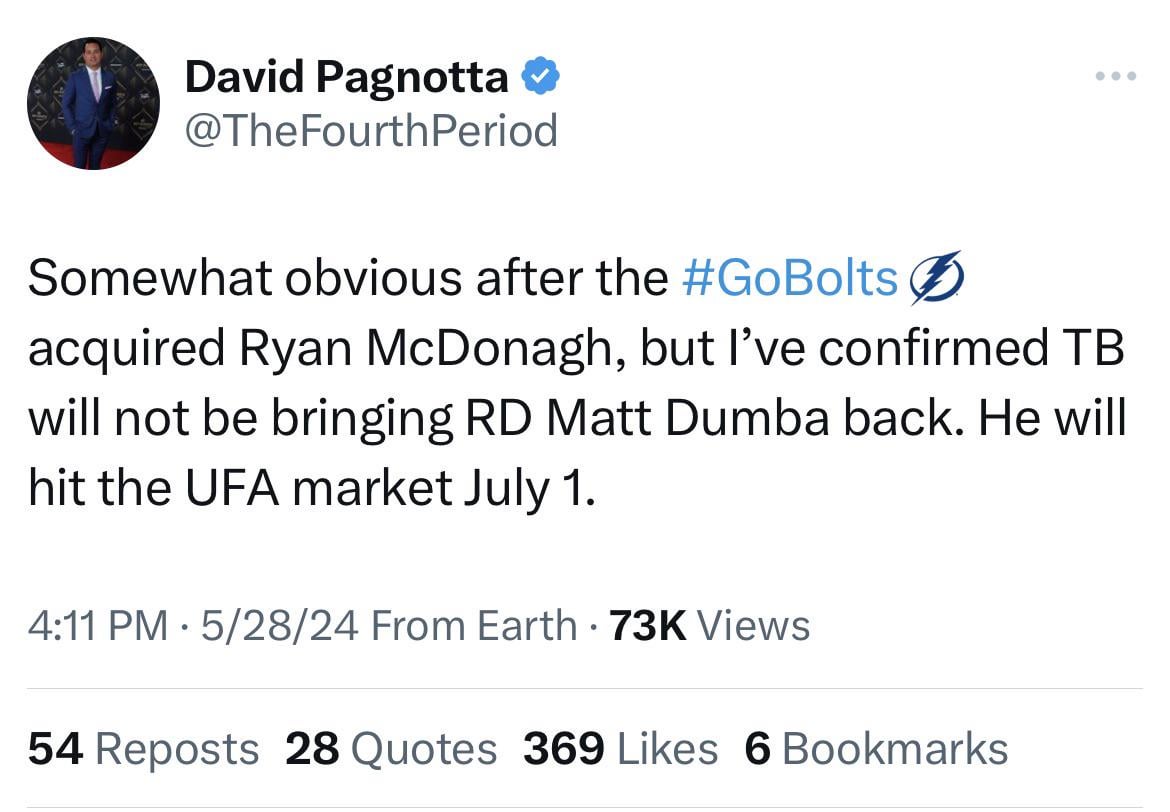Click the verified checkmark badge next to David Pagnotta
The image size is (1170, 812).
click(x=541, y=73)
